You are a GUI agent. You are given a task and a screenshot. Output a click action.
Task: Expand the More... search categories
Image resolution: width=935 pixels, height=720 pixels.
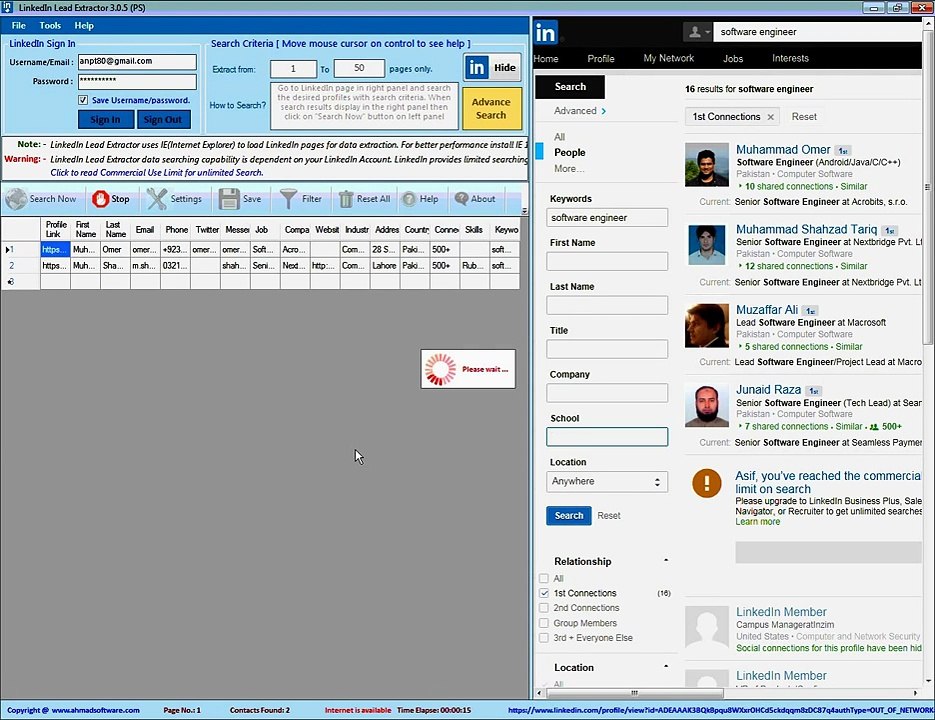569,169
